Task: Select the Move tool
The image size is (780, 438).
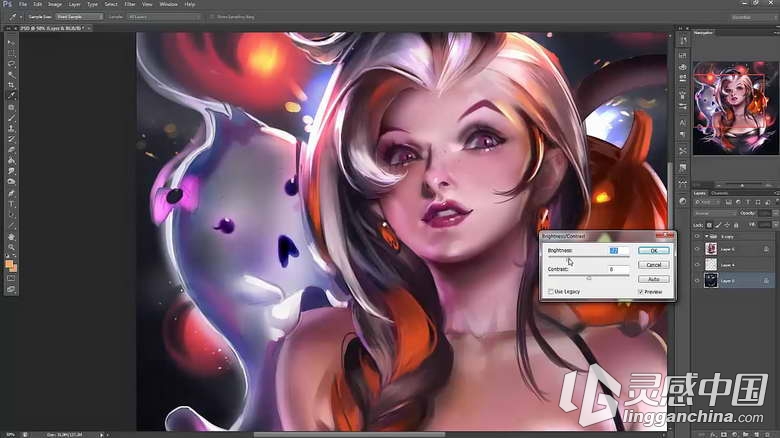Action: (11, 43)
